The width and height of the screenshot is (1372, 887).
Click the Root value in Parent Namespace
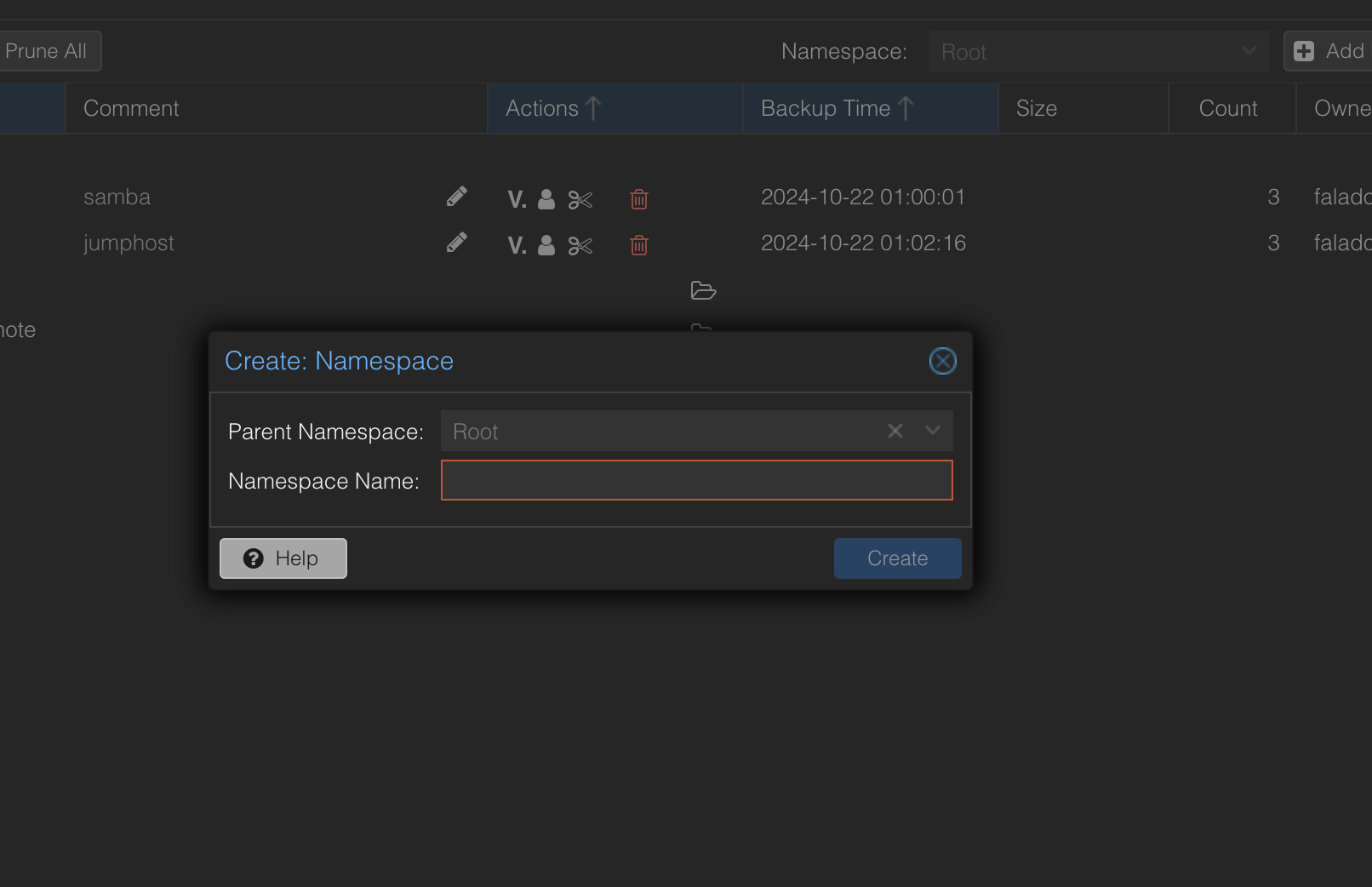pyautogui.click(x=475, y=432)
